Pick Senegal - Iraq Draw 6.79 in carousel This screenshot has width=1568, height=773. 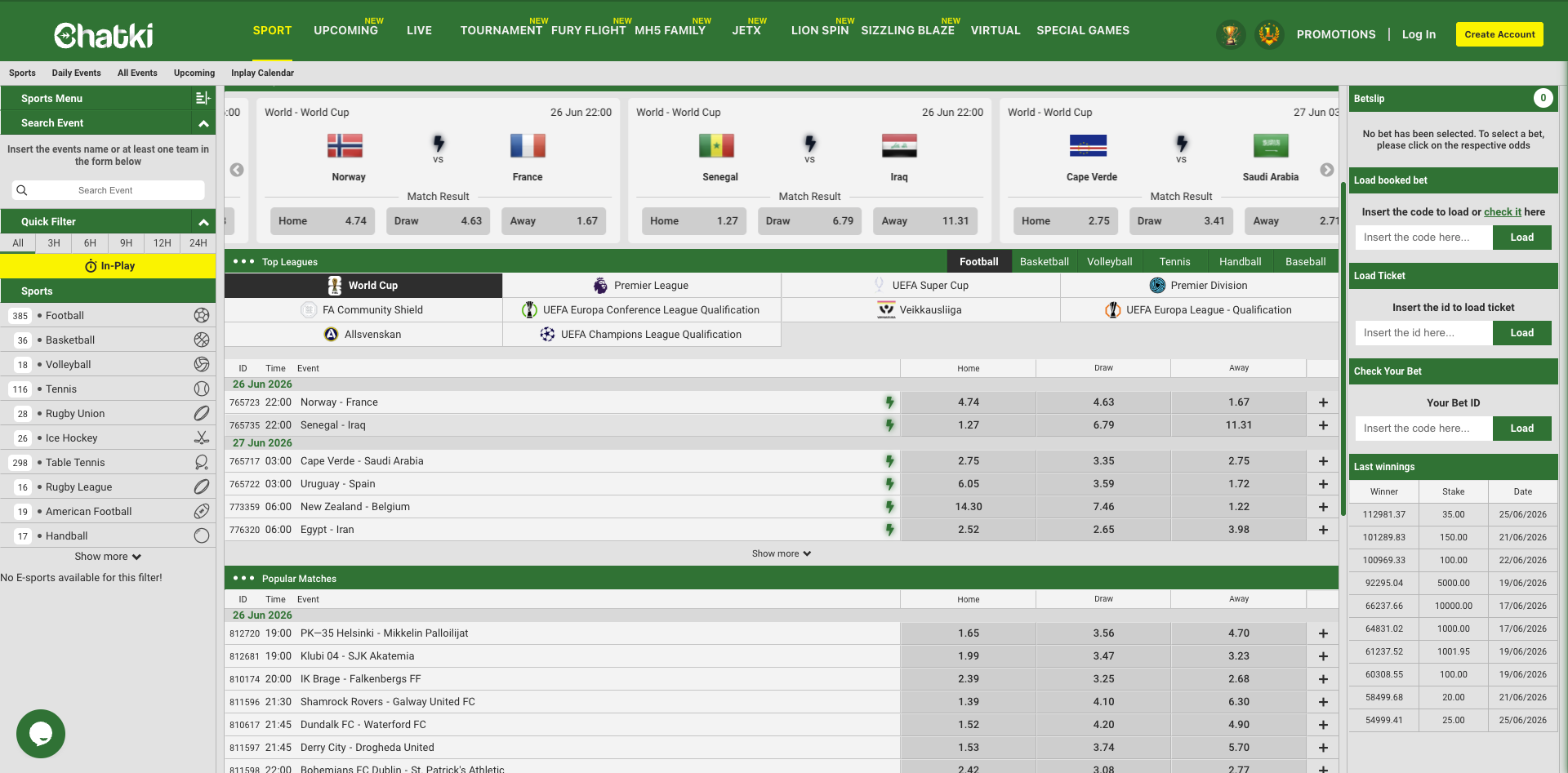(x=809, y=221)
